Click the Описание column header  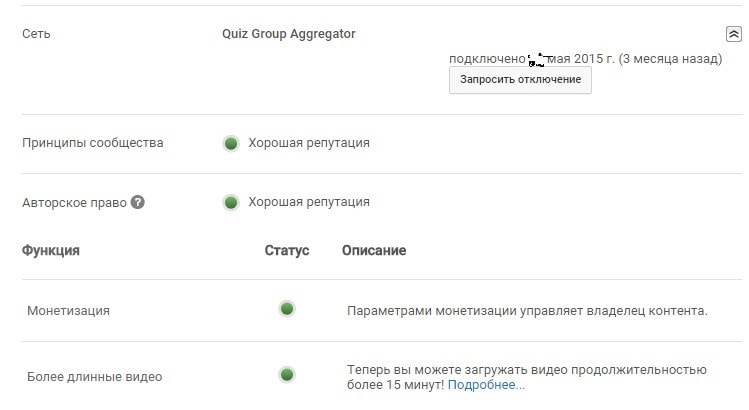[x=374, y=250]
